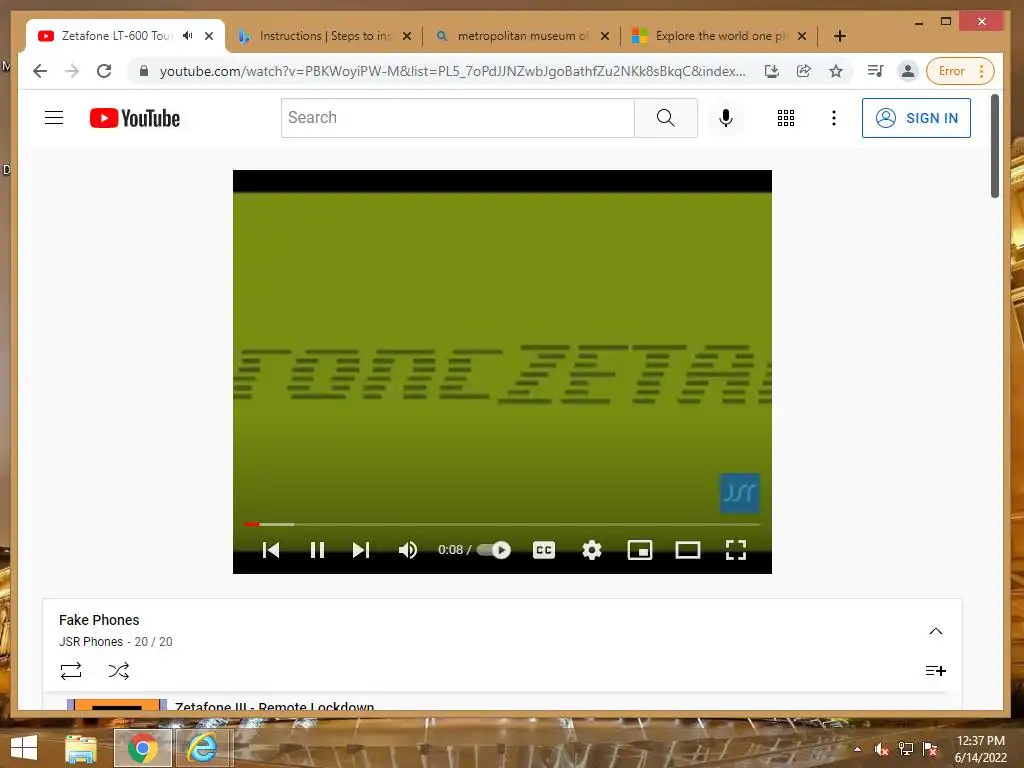Enter full screen video mode
This screenshot has height=768, width=1024.
pos(736,550)
